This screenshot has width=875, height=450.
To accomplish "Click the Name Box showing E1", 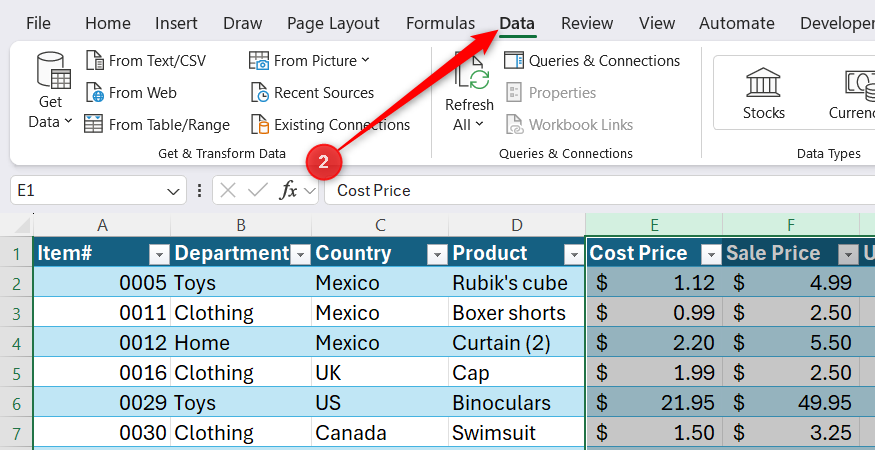I will tap(89, 190).
